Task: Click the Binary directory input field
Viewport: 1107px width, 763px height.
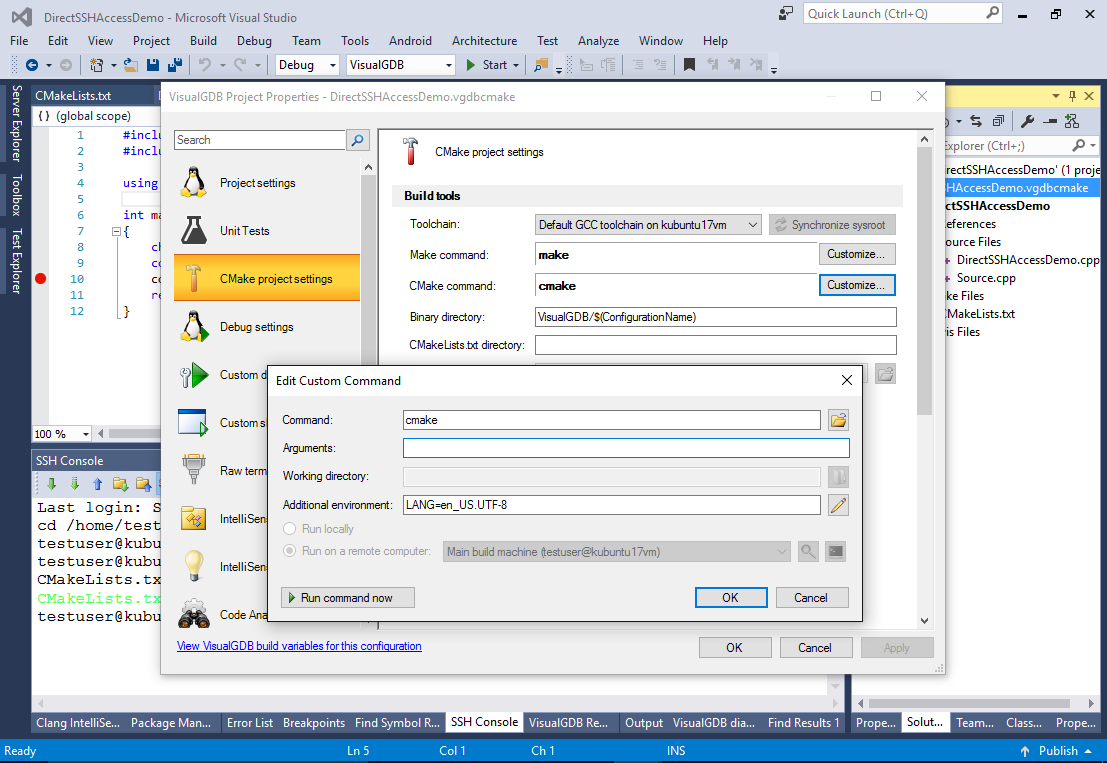Action: pos(716,317)
